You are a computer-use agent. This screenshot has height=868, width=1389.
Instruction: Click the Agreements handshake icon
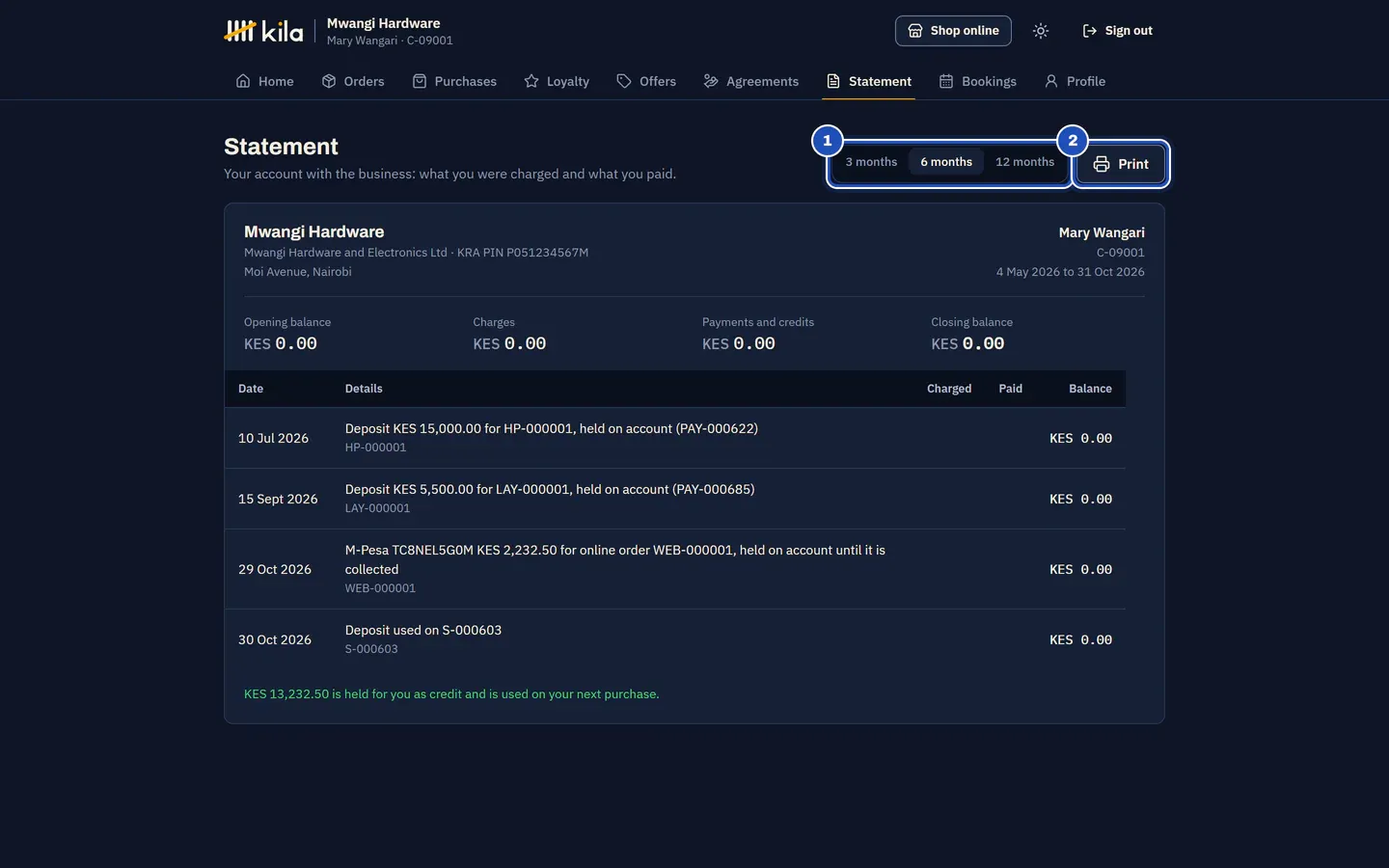coord(711,81)
